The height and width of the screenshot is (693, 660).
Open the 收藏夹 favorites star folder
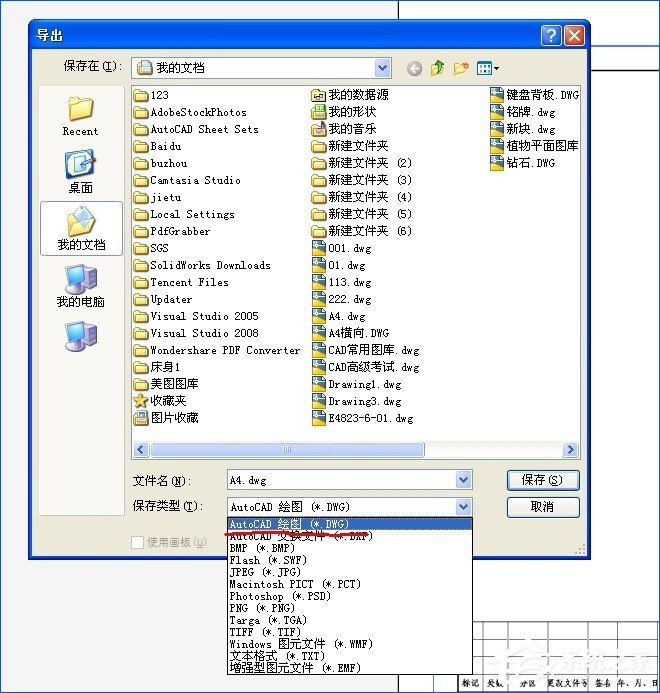pos(160,400)
